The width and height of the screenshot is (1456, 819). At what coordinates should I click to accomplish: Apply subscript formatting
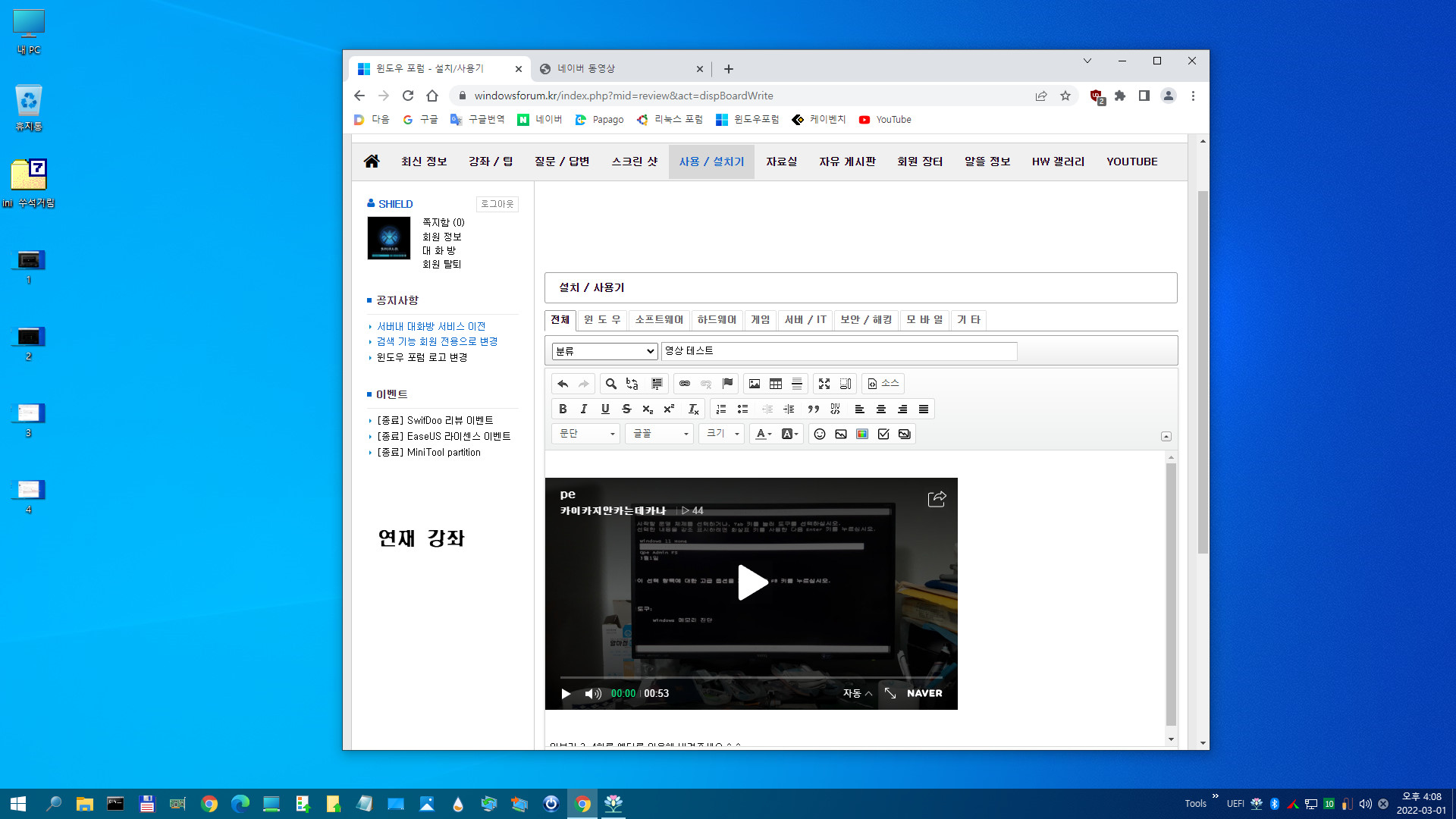(648, 409)
